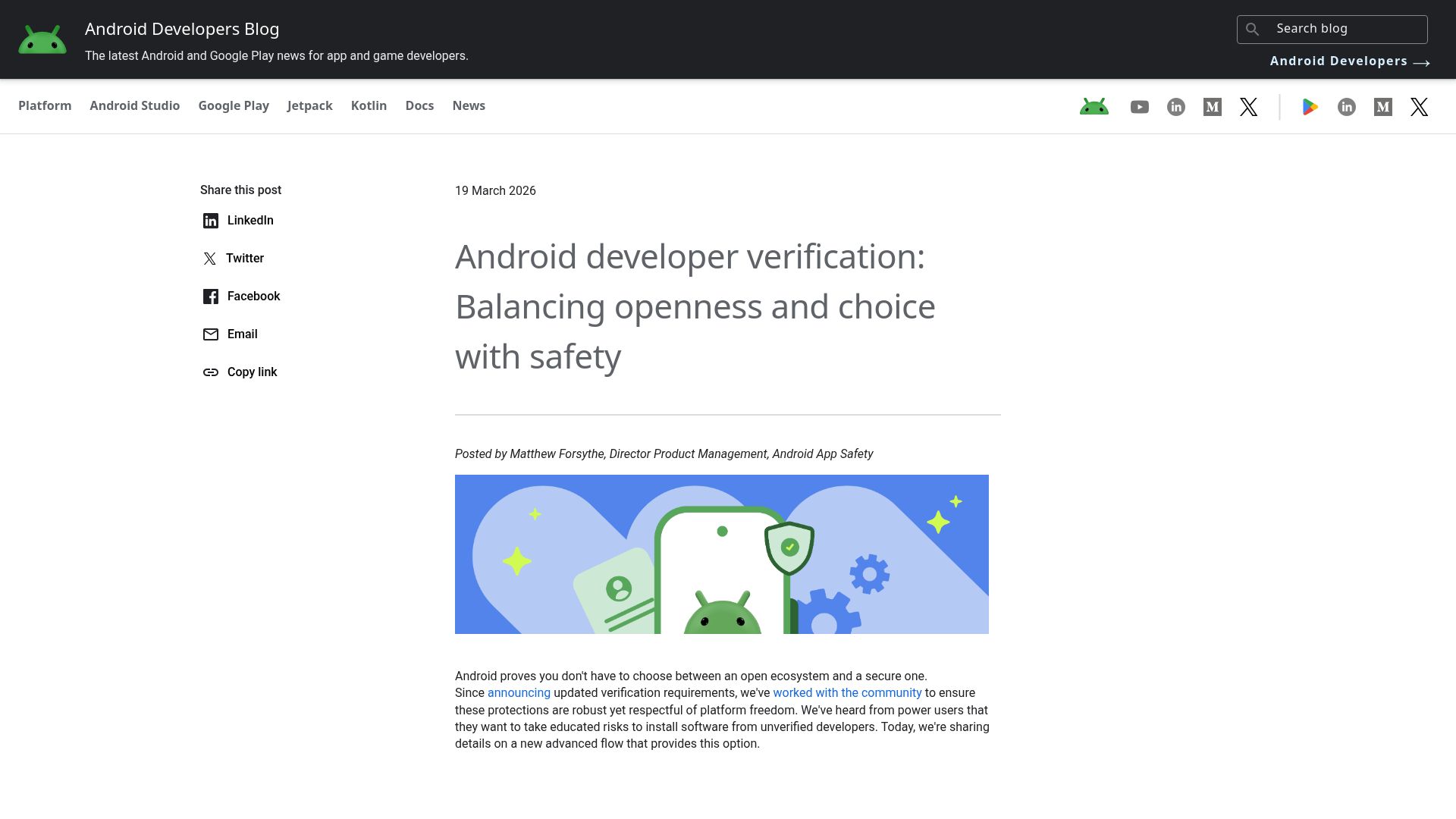
Task: Click the article hero image
Action: (x=722, y=554)
